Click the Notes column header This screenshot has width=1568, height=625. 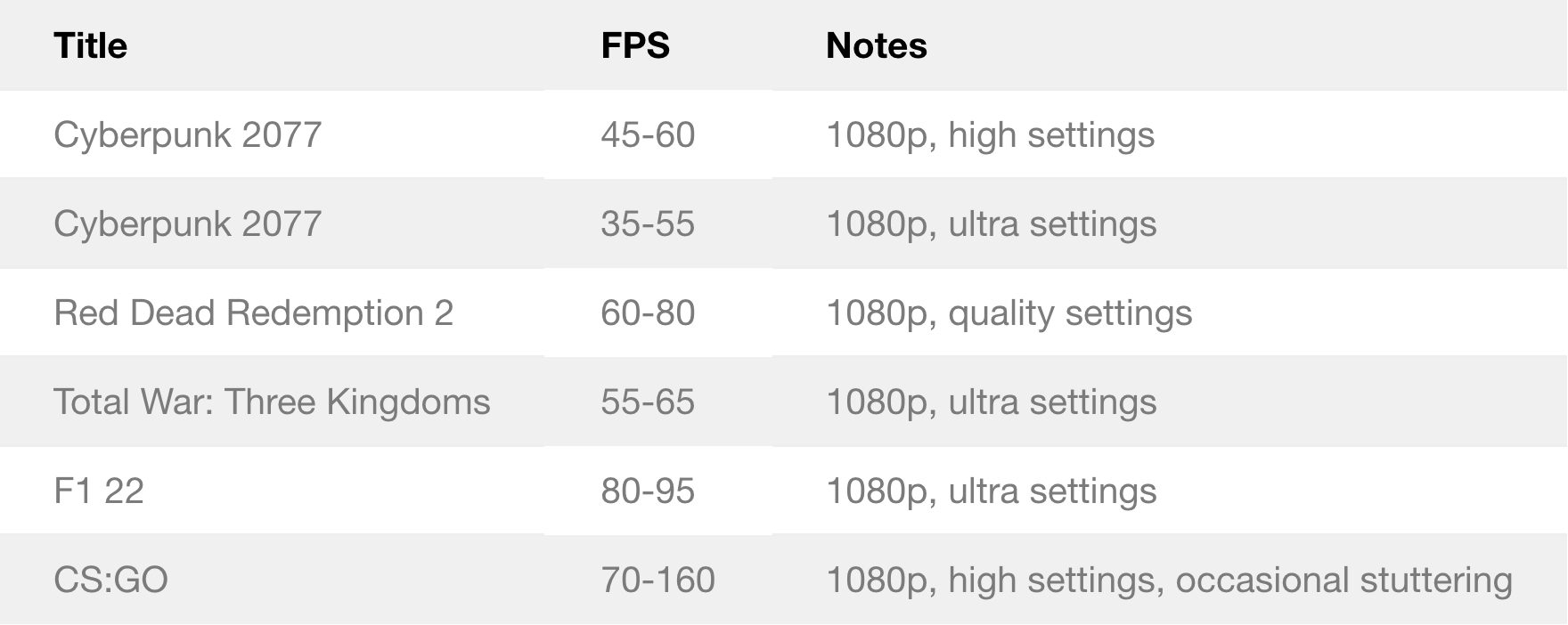(877, 45)
